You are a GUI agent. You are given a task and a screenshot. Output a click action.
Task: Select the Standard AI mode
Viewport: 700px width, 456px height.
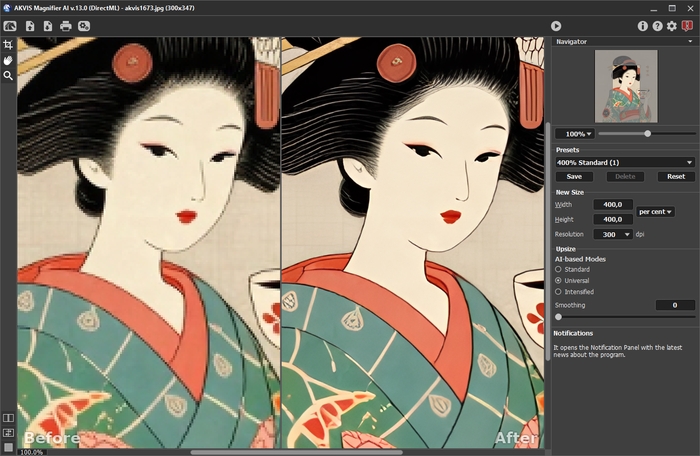pyautogui.click(x=558, y=269)
